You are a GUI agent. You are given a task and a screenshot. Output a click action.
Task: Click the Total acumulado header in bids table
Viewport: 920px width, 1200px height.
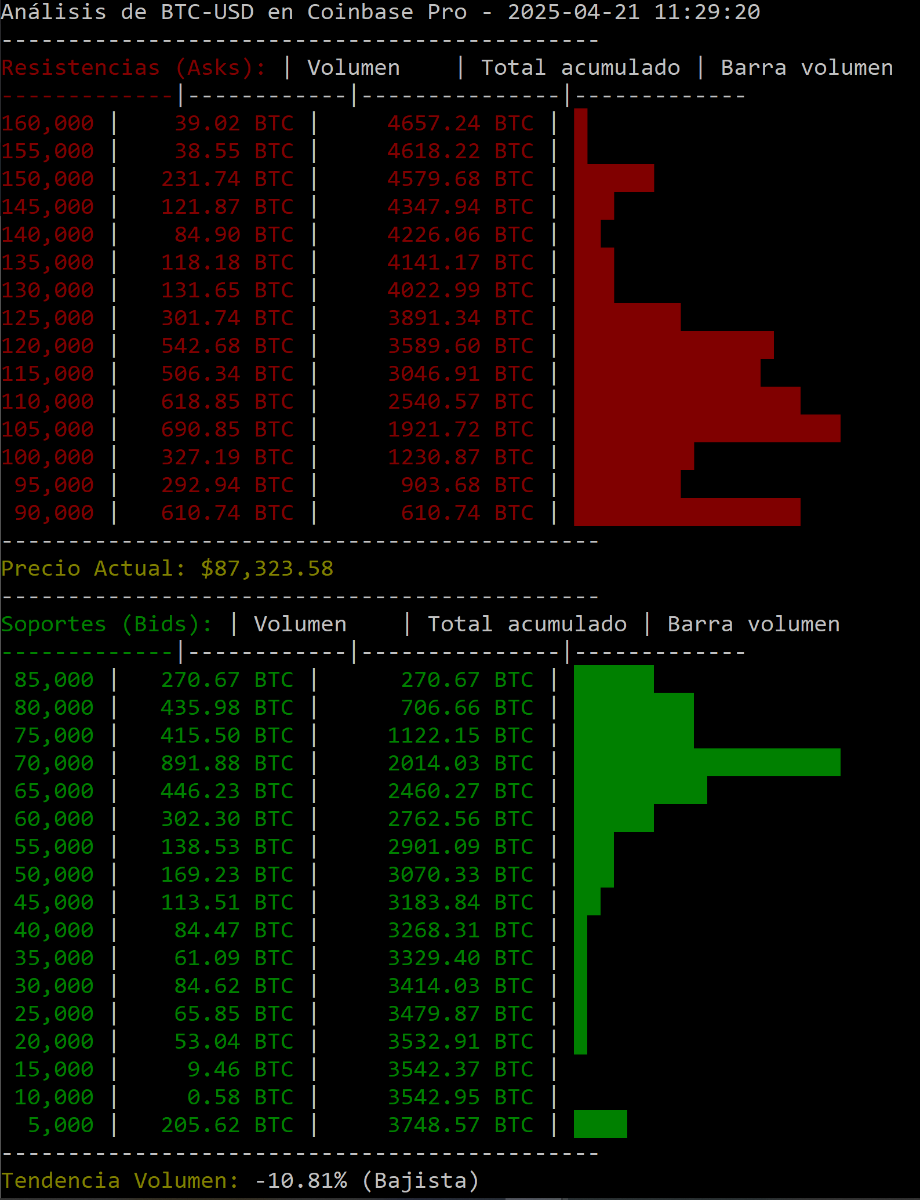click(x=527, y=624)
